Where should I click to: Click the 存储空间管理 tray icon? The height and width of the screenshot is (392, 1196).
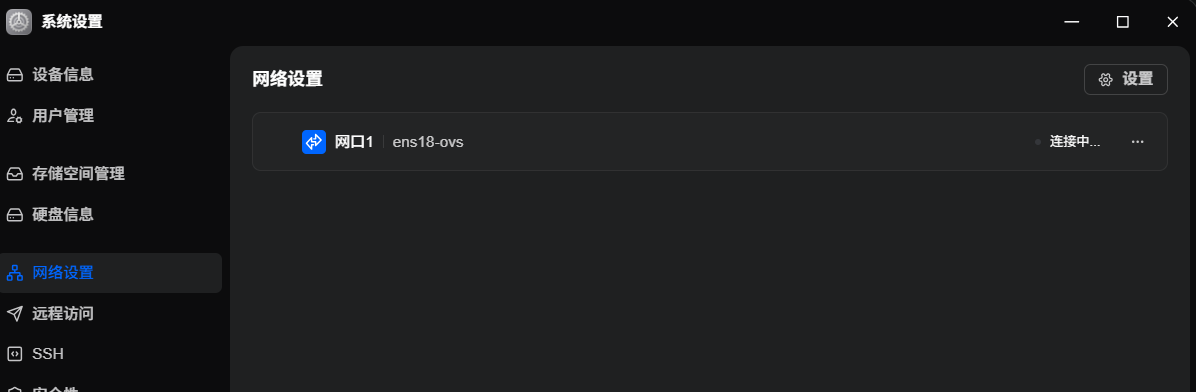click(14, 174)
